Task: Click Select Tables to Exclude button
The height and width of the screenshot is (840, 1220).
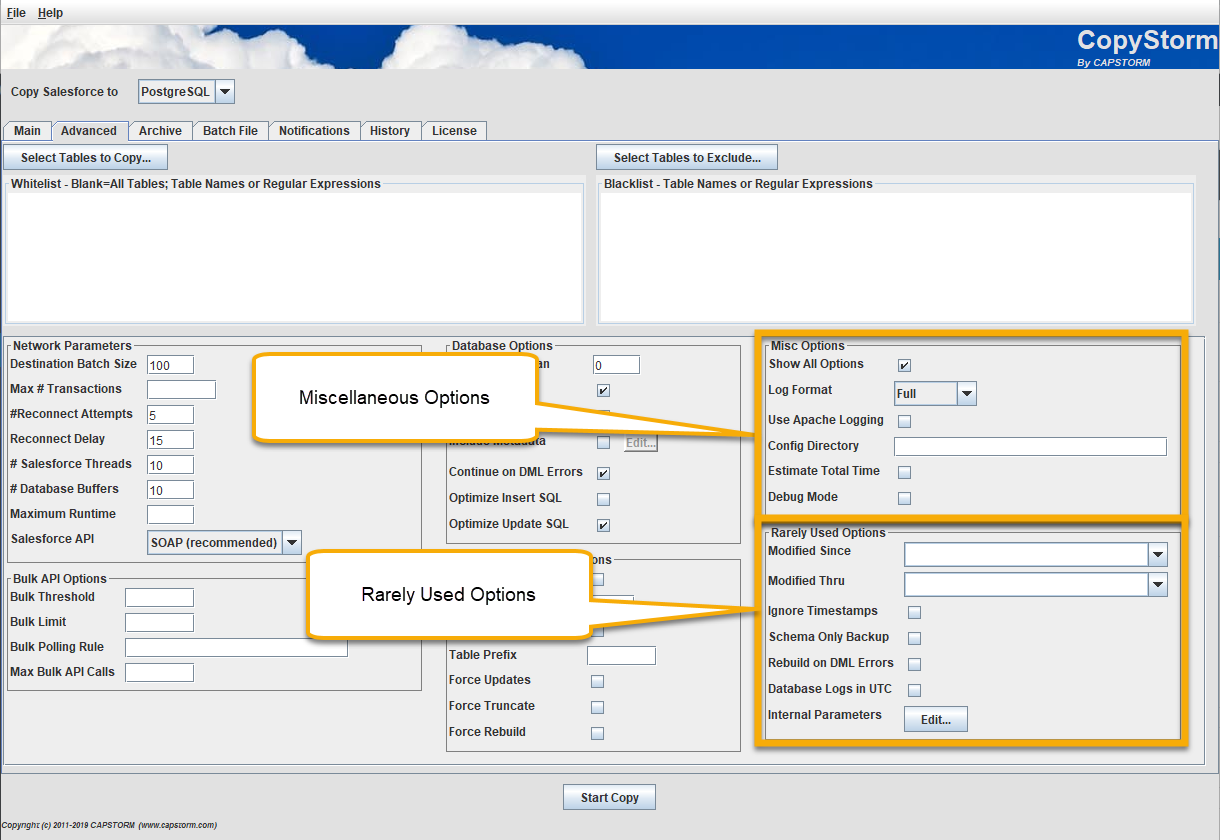Action: (687, 157)
